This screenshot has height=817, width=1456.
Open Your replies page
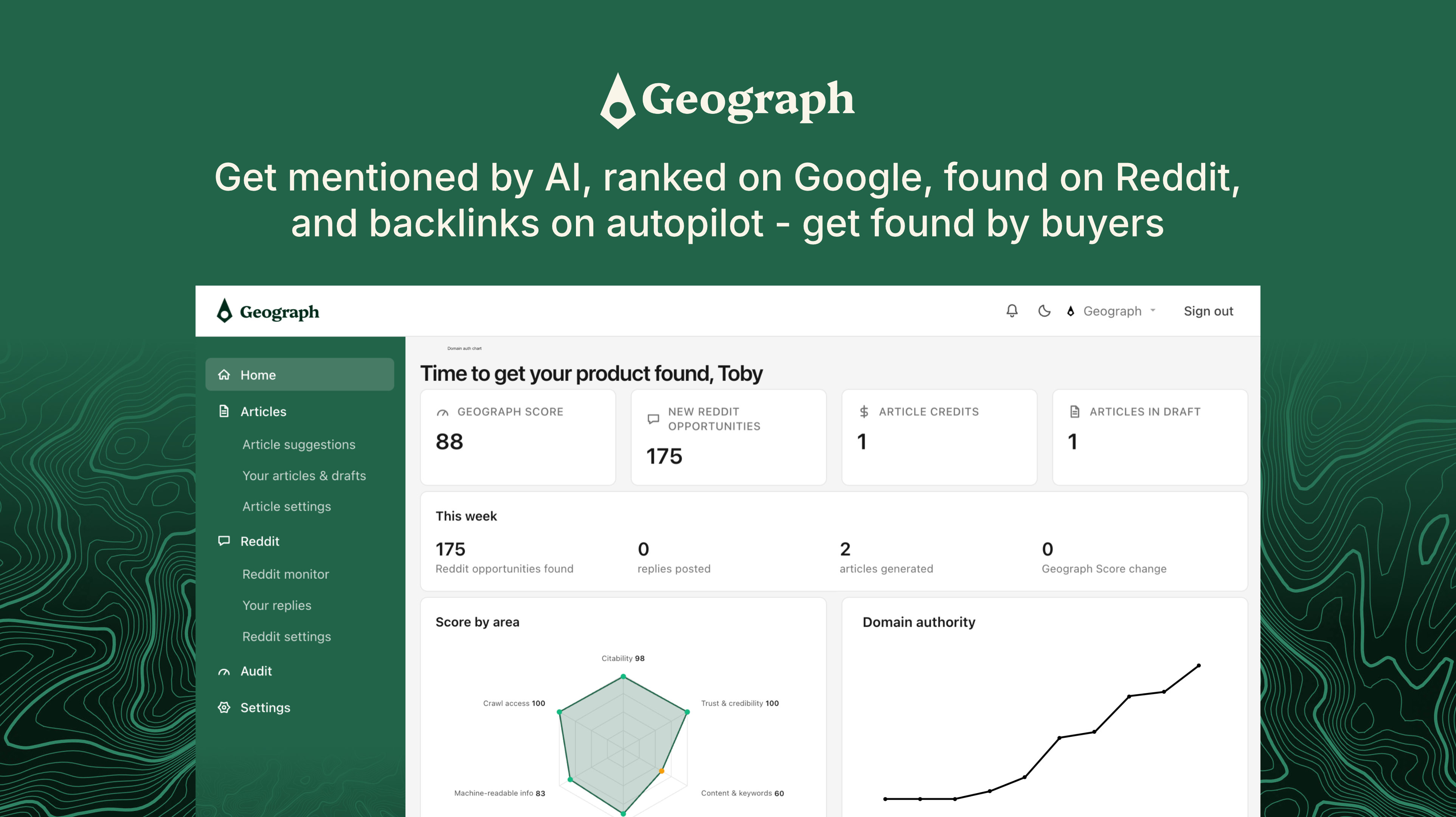point(277,605)
